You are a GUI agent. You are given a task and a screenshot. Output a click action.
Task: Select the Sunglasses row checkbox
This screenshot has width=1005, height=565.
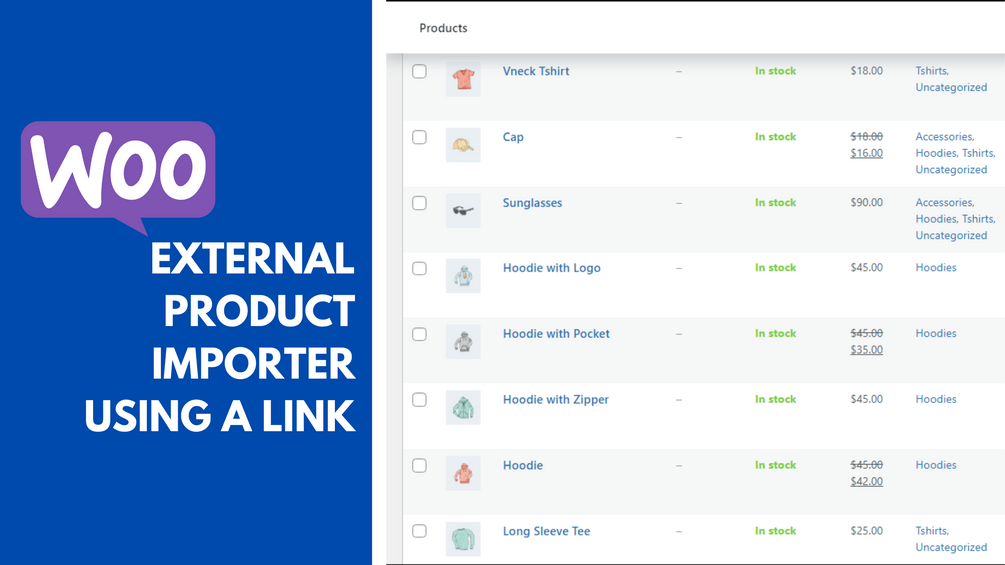coord(419,203)
